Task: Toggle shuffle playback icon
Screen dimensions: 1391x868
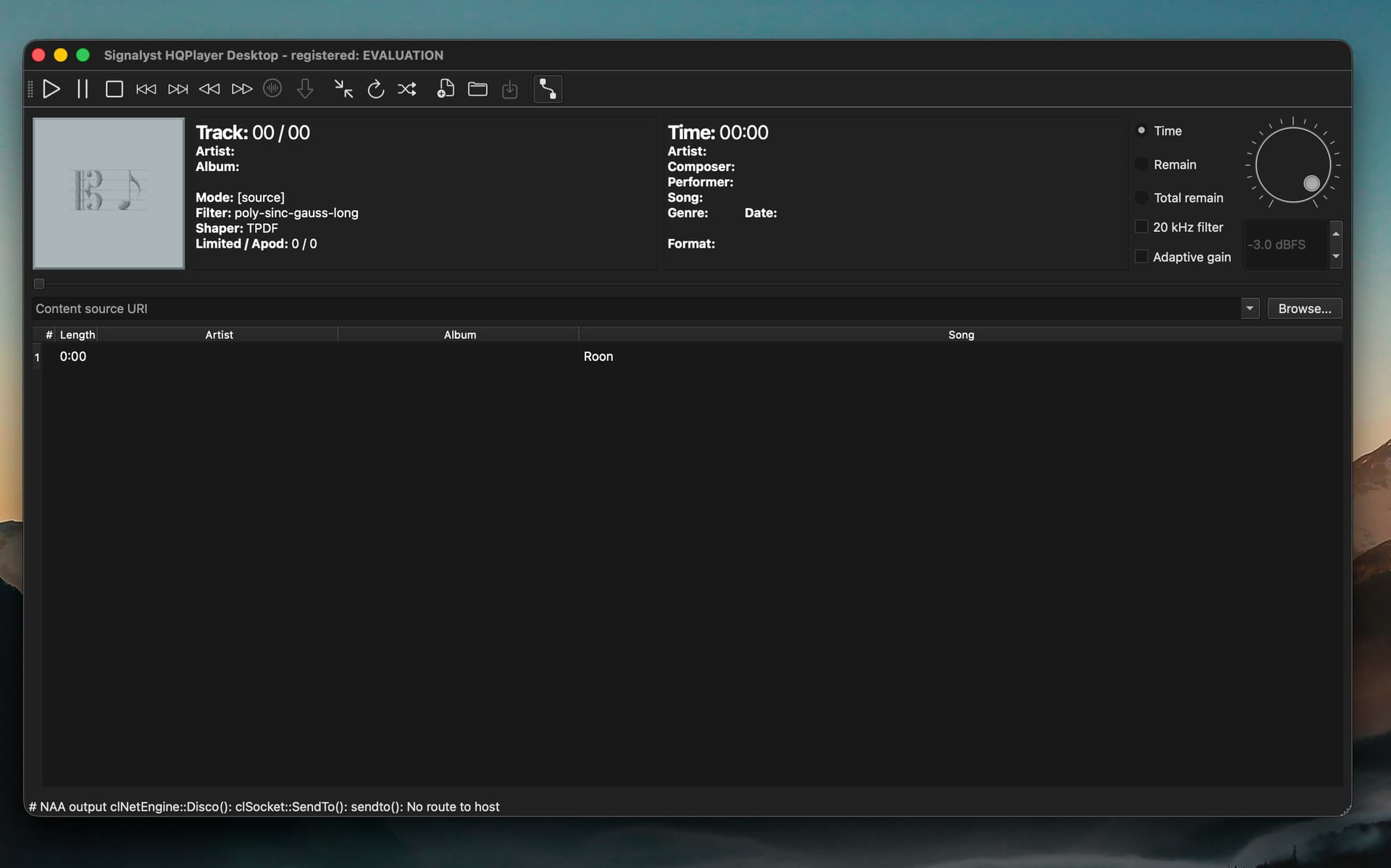Action: [x=407, y=89]
